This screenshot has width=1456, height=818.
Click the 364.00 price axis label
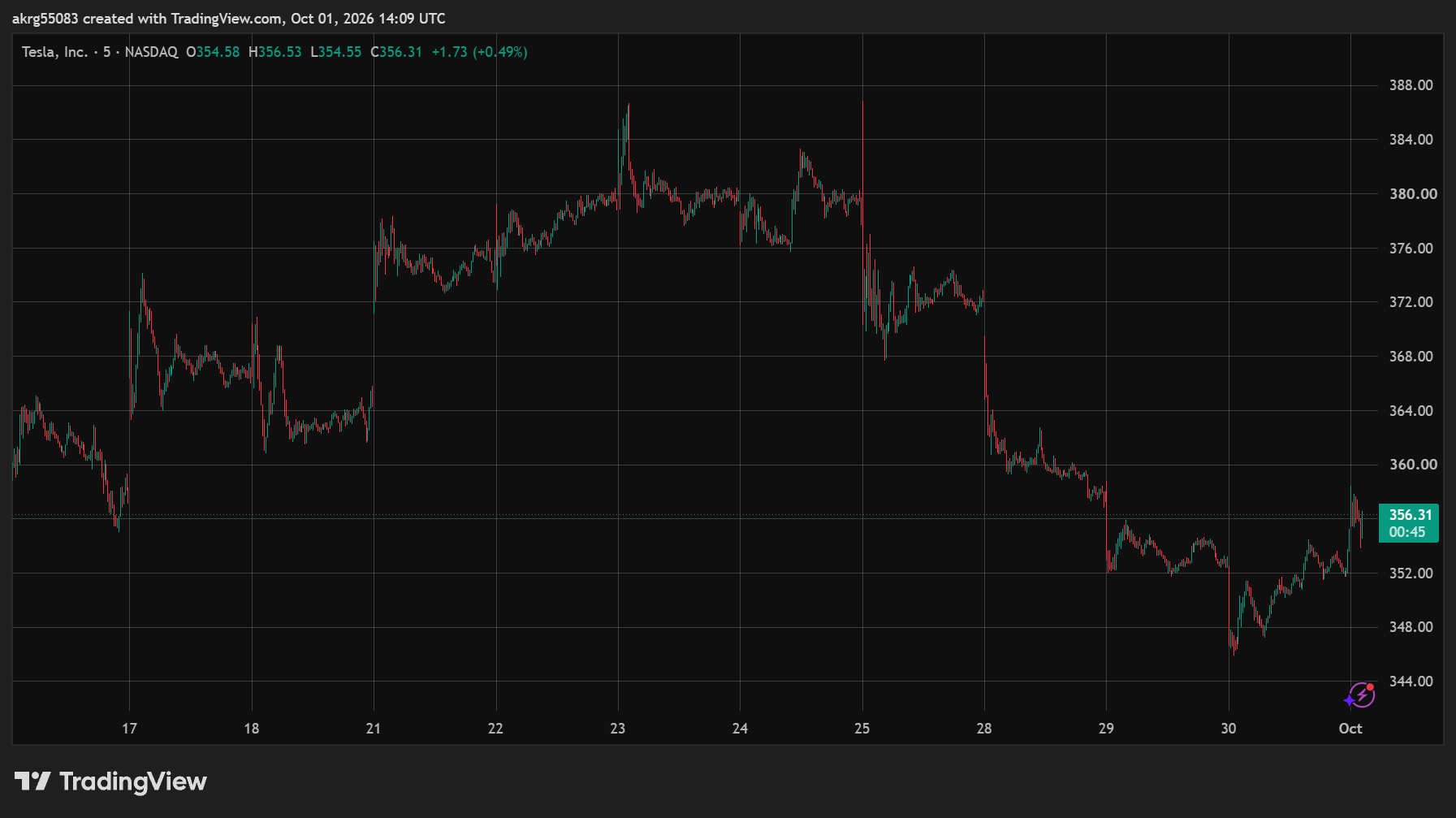(1411, 411)
